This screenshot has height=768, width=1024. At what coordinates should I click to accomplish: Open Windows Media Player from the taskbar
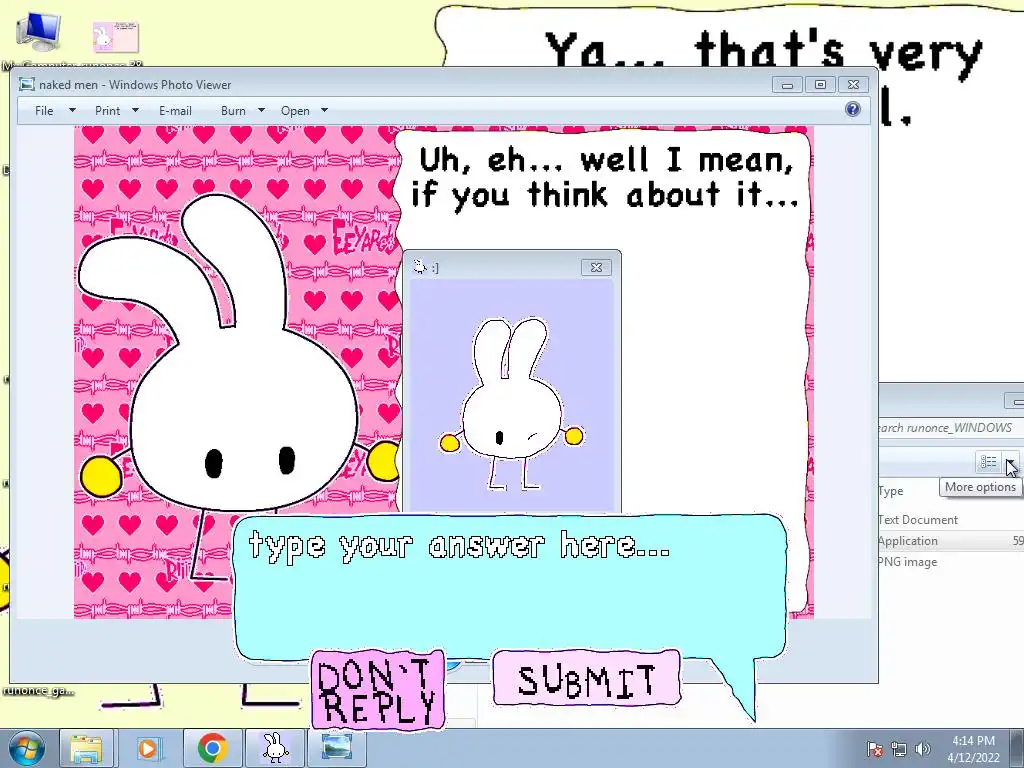pyautogui.click(x=148, y=748)
